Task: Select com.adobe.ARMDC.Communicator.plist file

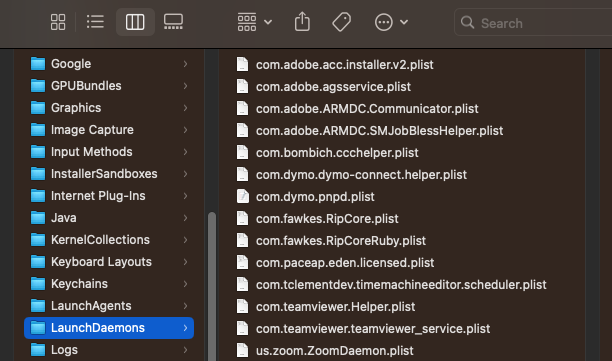Action: pos(367,108)
